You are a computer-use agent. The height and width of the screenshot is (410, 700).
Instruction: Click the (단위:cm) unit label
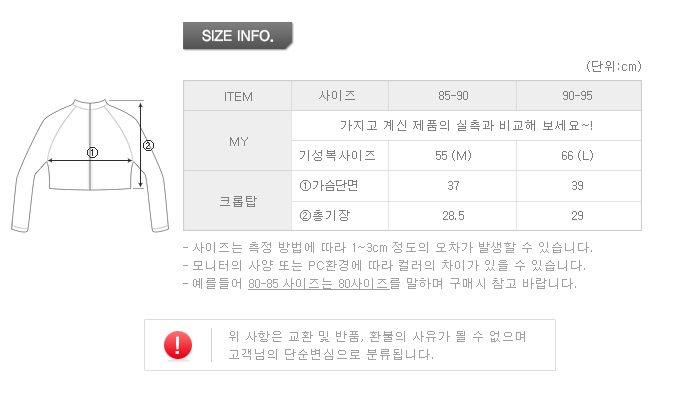pos(613,67)
